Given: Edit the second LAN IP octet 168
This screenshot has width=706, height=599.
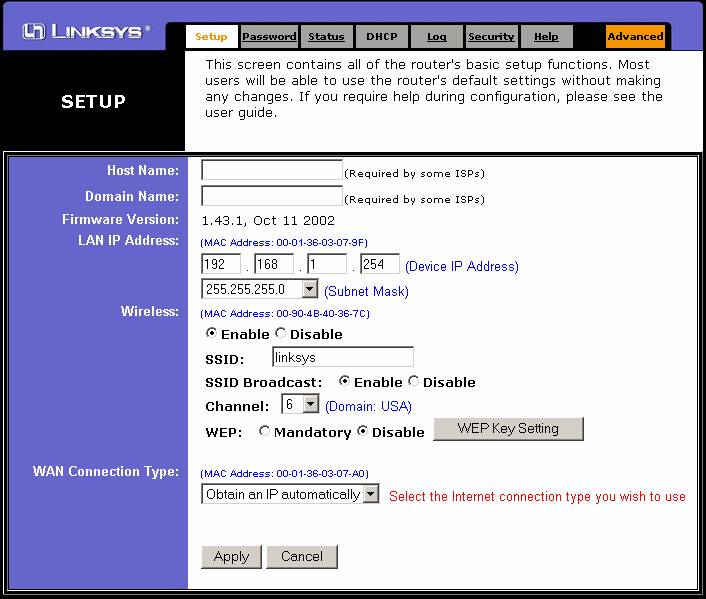Looking at the screenshot, I should 274,263.
